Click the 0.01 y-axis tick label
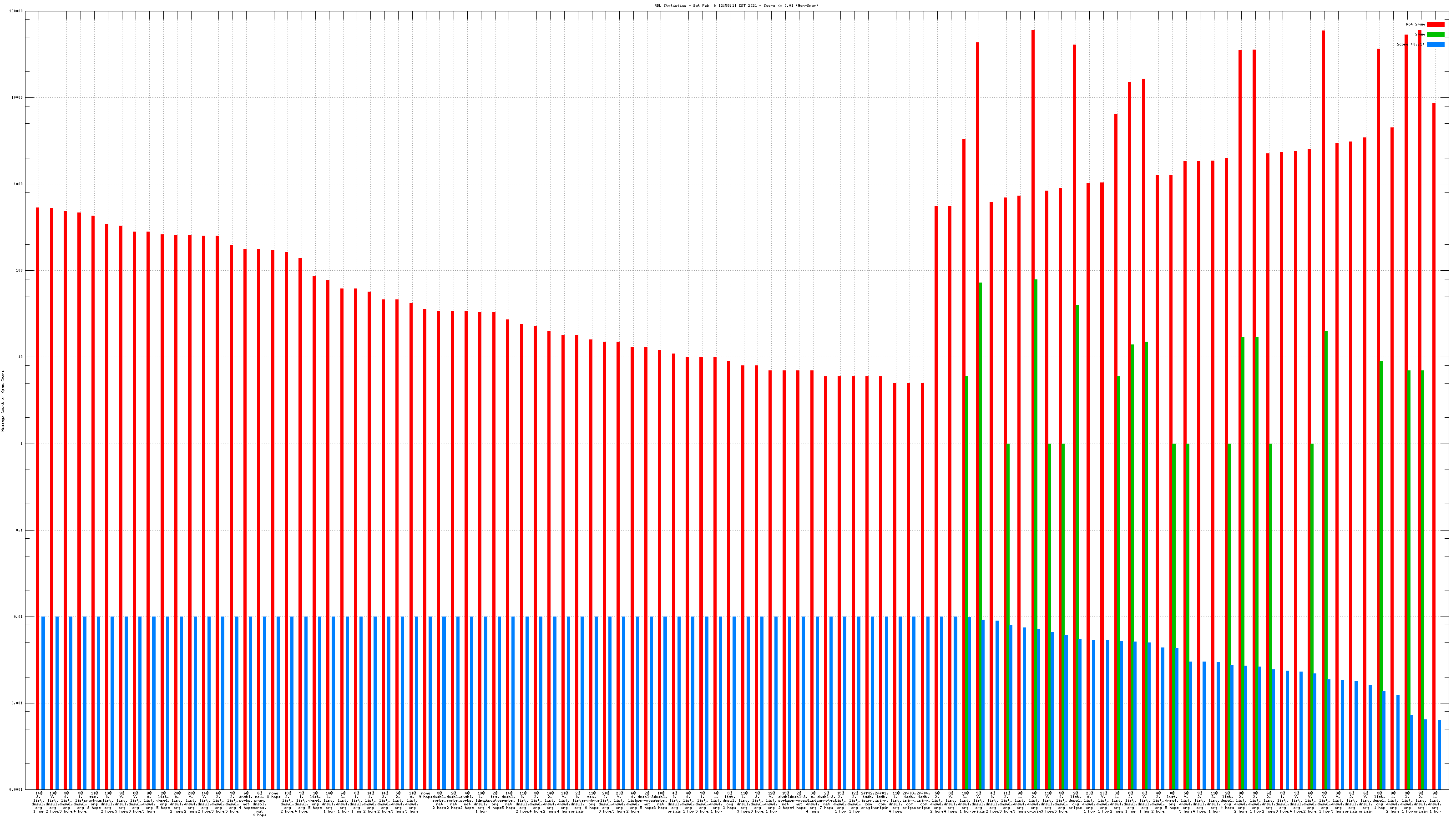This screenshot has height=819, width=1456. pyautogui.click(x=19, y=617)
